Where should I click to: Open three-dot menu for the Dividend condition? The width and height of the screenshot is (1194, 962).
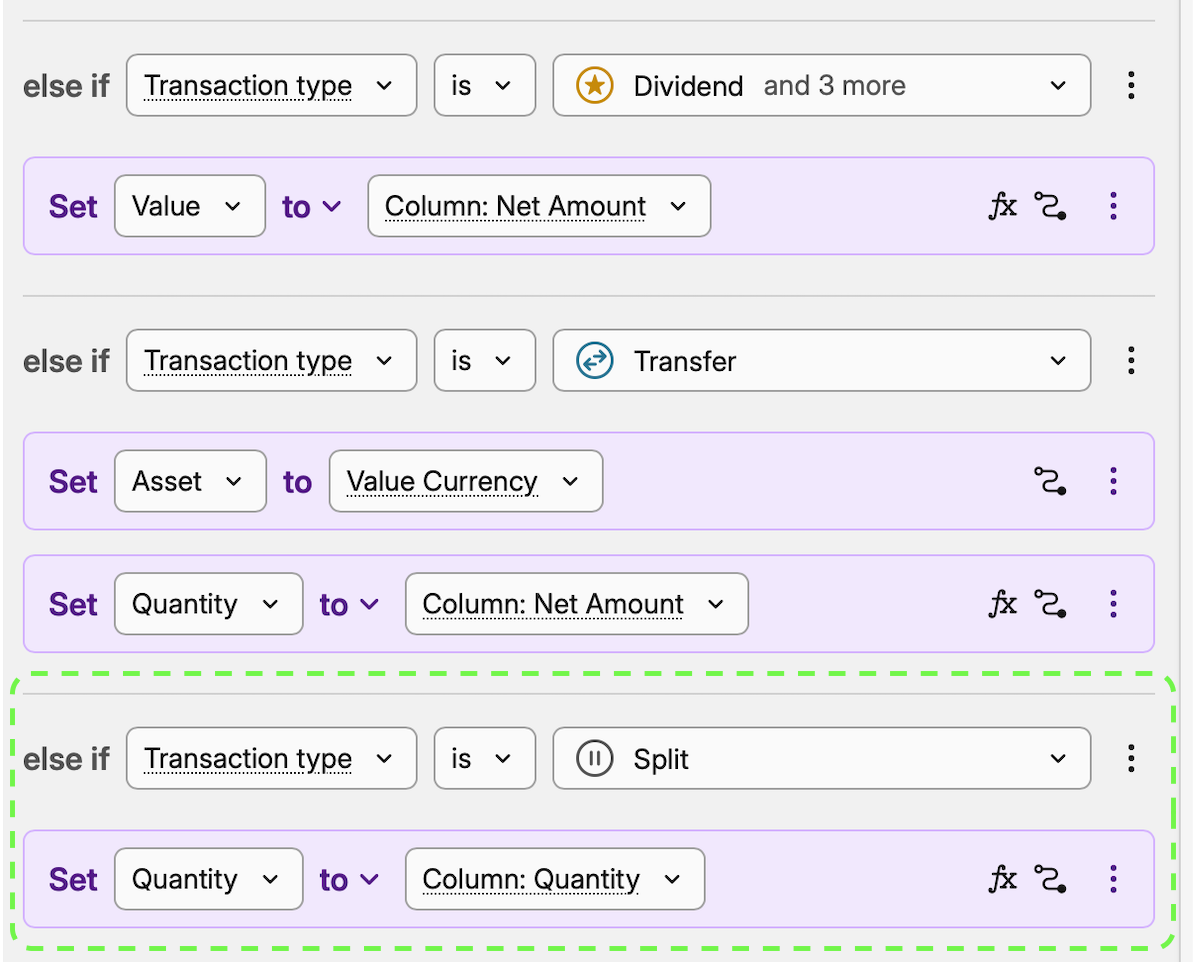[x=1131, y=85]
